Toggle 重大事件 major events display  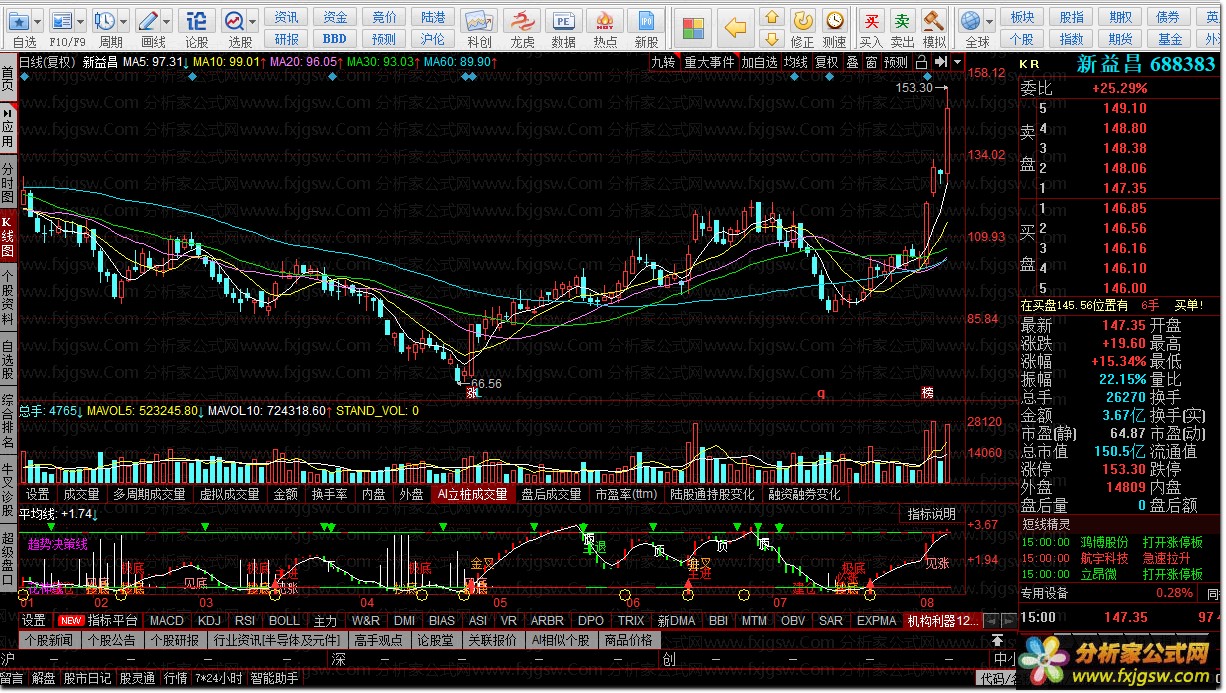[x=709, y=62]
